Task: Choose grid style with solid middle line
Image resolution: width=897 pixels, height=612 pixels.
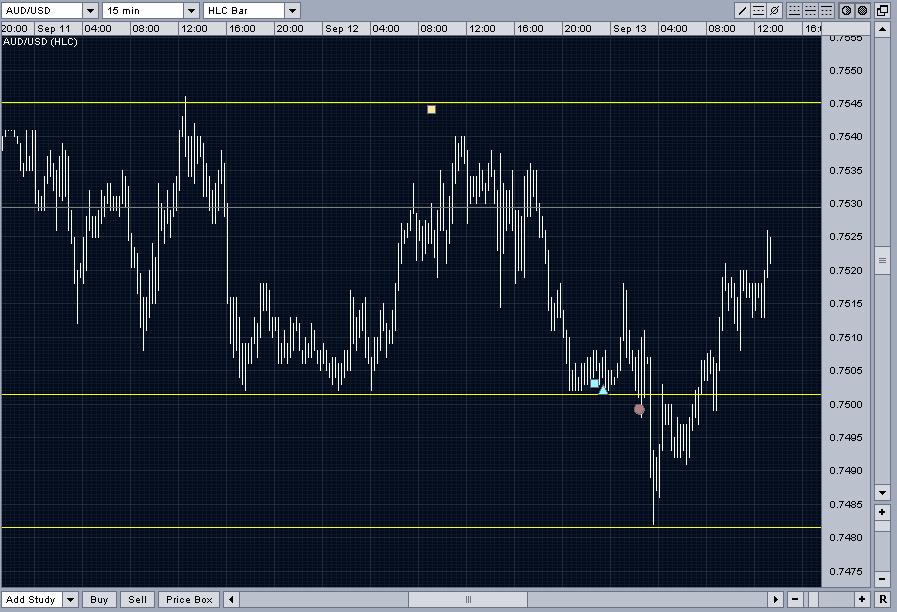Action: tap(810, 10)
